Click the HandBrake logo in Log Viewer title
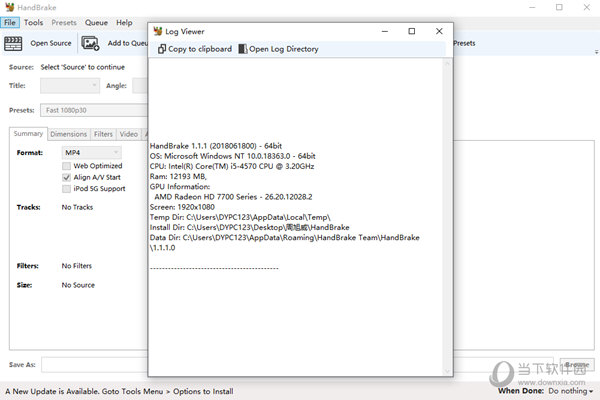This screenshot has height=400, width=600. click(158, 31)
